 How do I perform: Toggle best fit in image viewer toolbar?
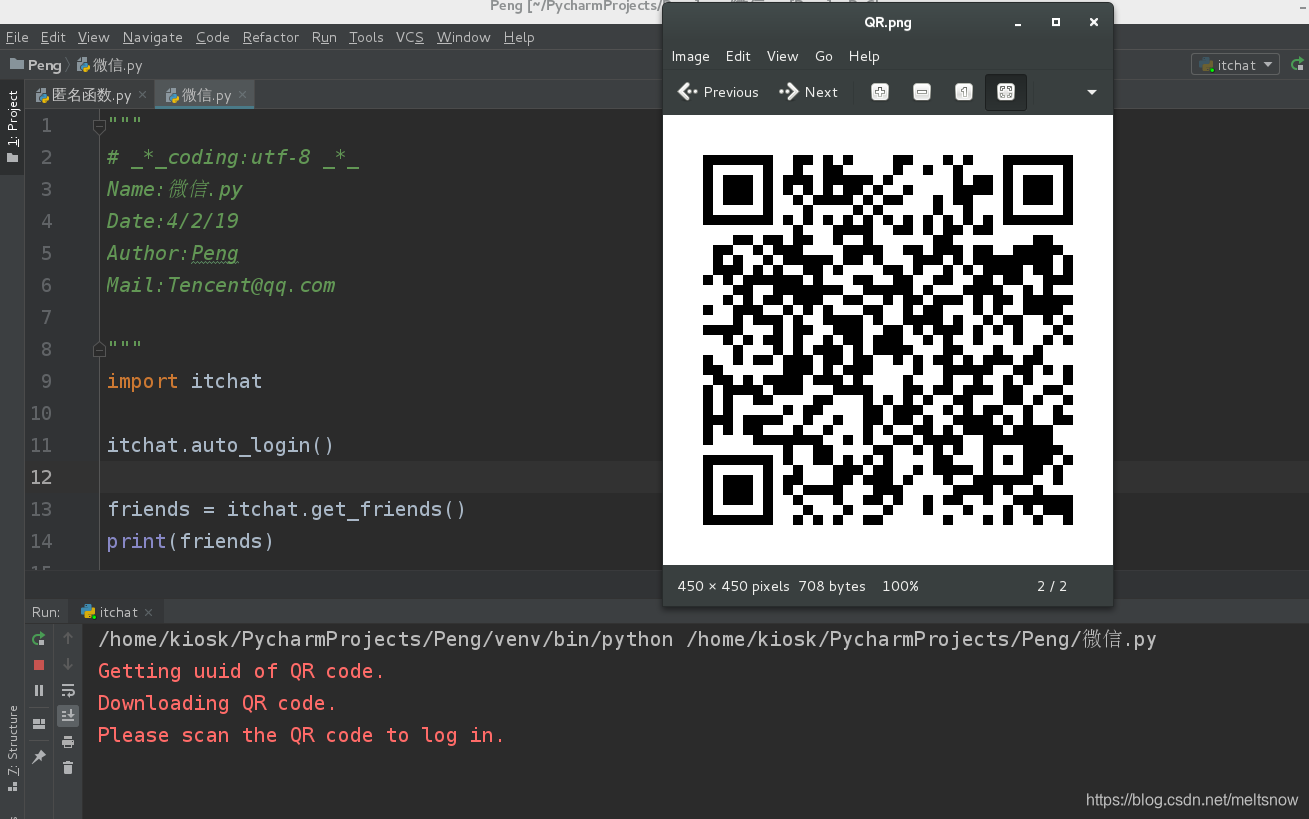tap(1006, 92)
